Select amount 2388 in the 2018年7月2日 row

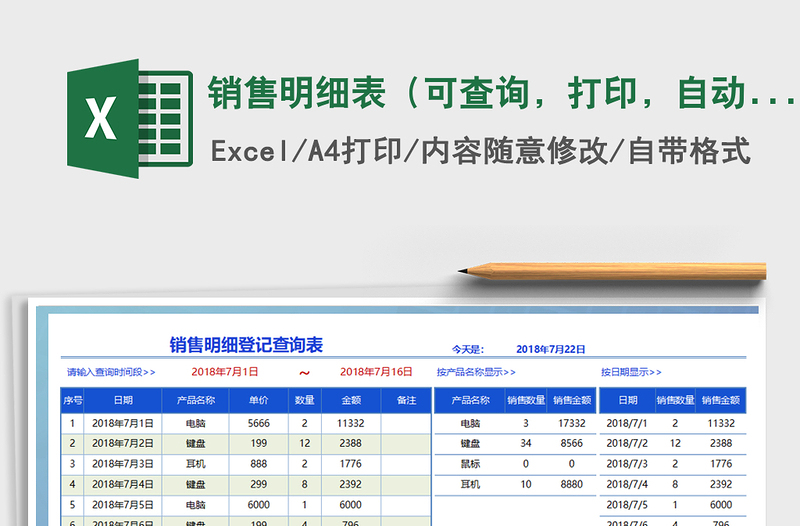[351, 443]
